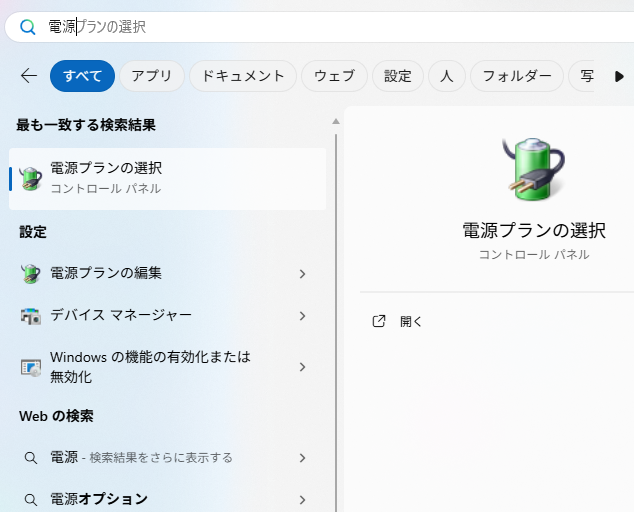Switch to the 人 filter tab
This screenshot has height=512, width=634.
click(447, 76)
